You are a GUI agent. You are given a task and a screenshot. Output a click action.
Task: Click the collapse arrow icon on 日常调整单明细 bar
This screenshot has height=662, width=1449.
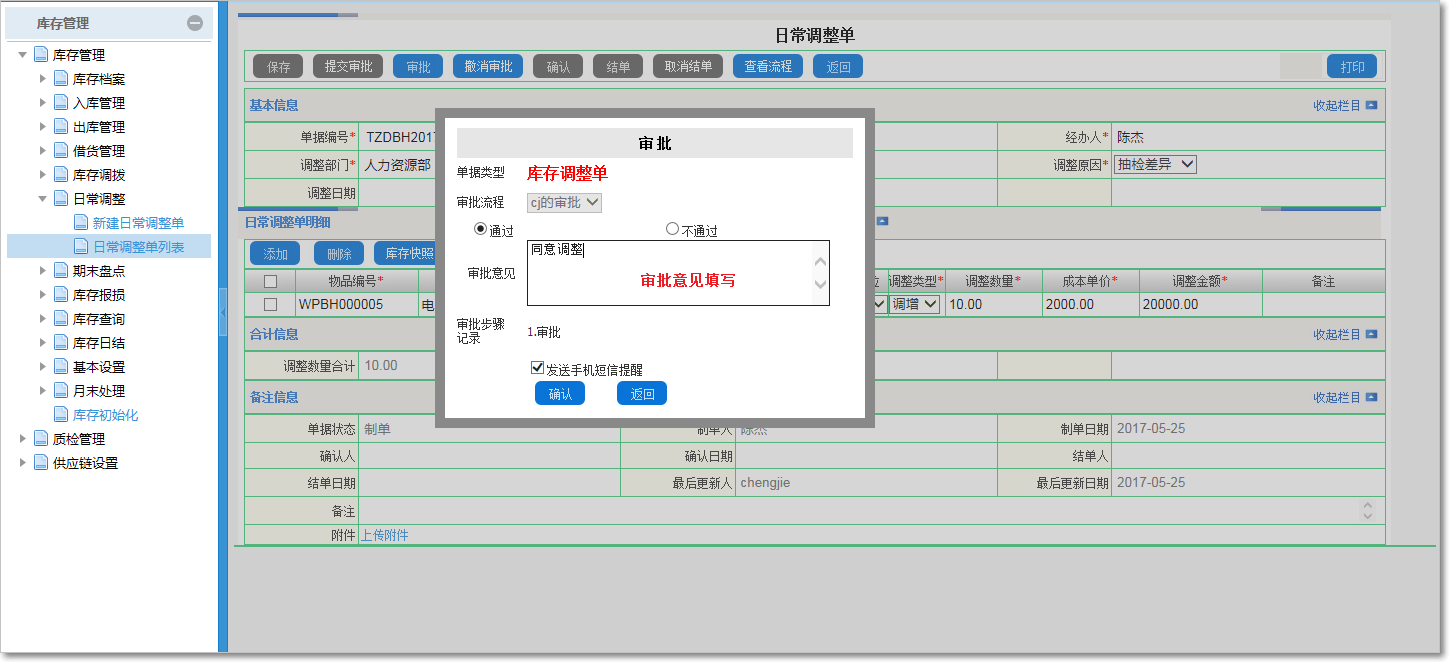pyautogui.click(x=881, y=221)
